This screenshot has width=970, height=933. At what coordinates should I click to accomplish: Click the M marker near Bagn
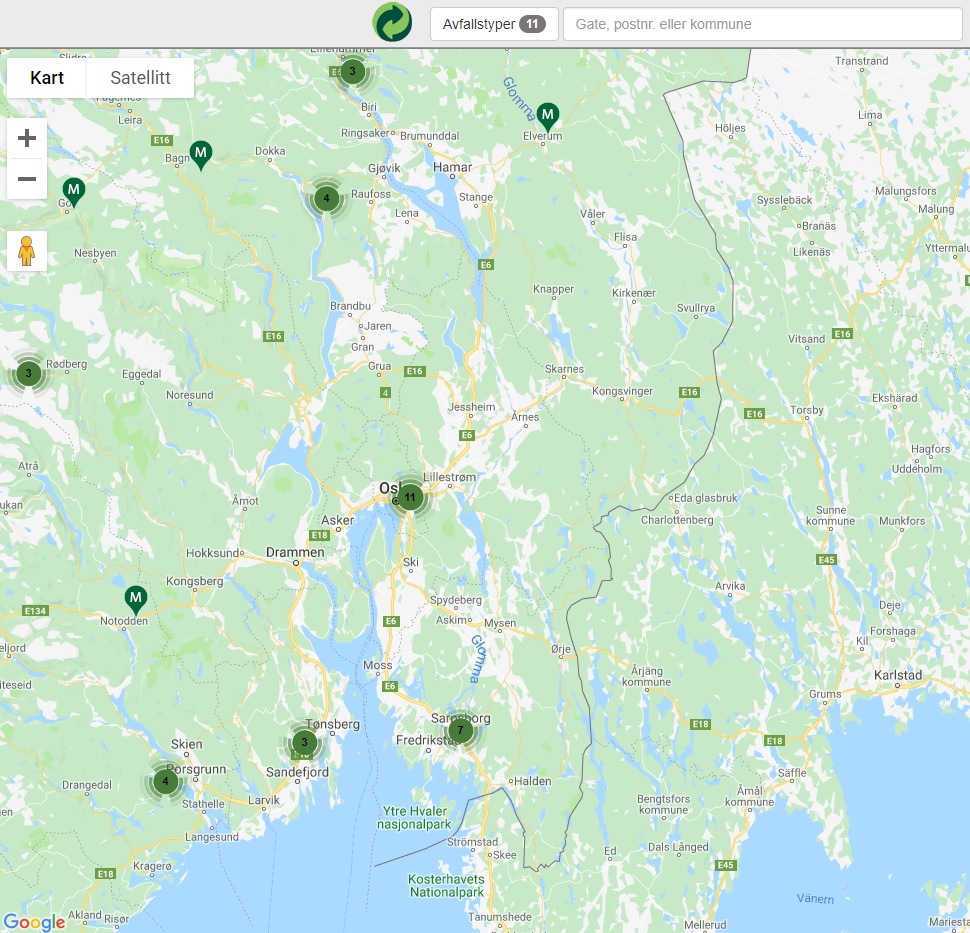[201, 153]
